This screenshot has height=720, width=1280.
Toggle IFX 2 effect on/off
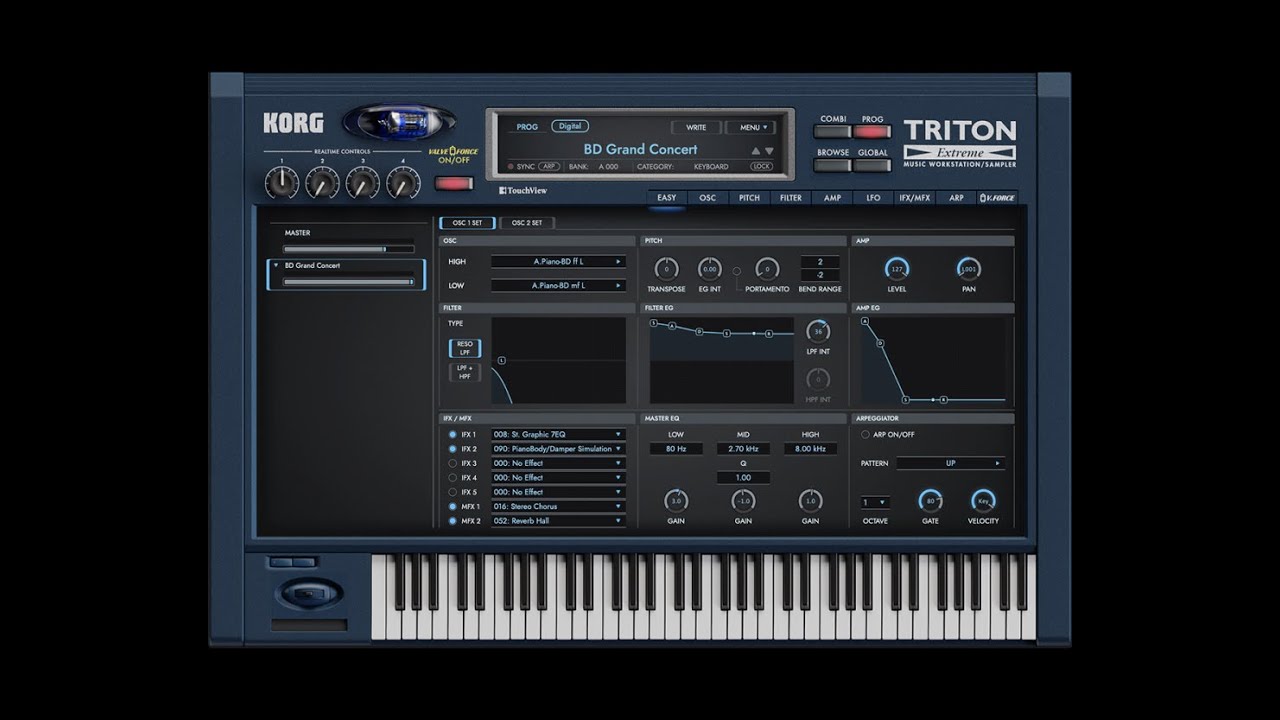coord(453,449)
